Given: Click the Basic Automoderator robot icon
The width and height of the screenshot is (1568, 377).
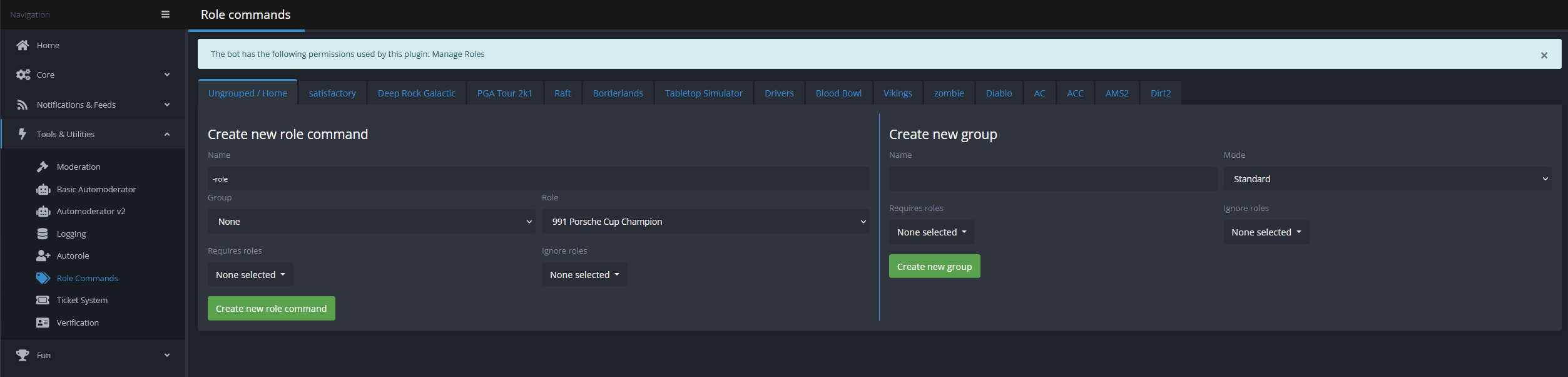Looking at the screenshot, I should [x=43, y=189].
